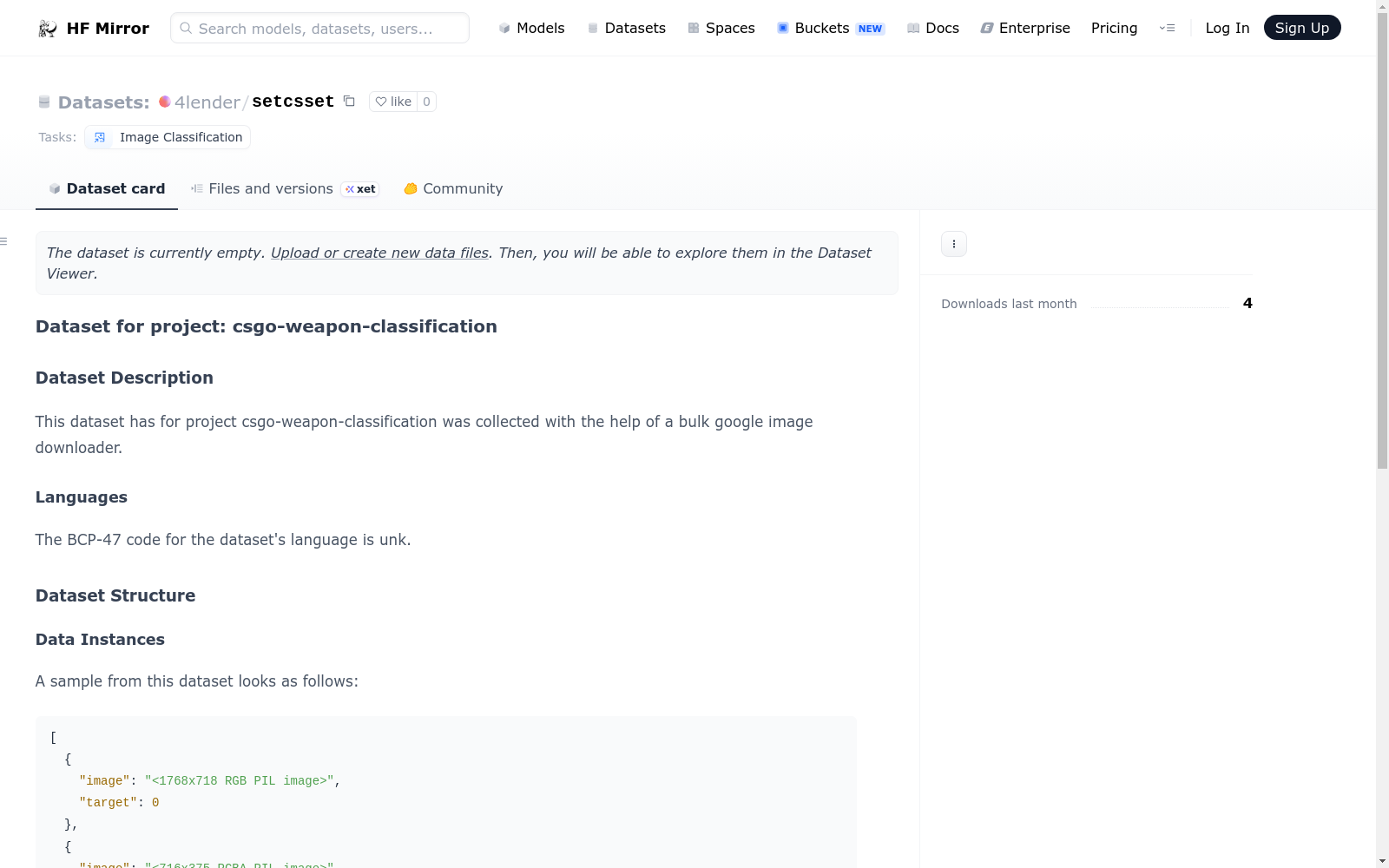
Task: Open the Spaces nav item
Action: tap(721, 28)
